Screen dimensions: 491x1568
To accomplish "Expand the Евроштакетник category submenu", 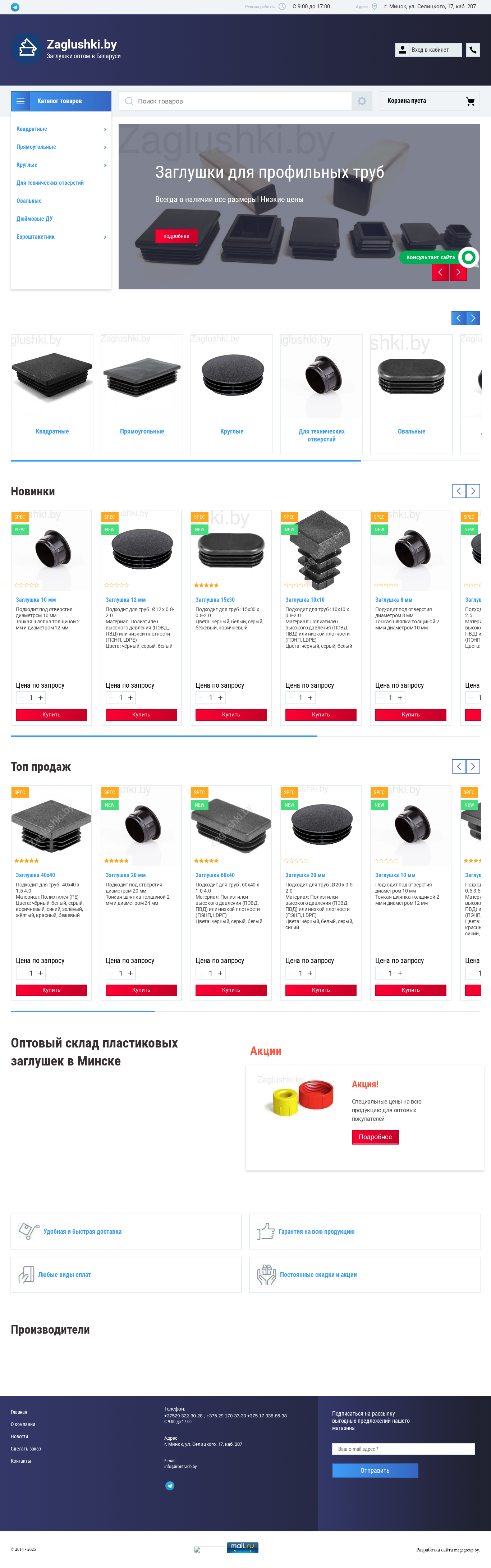I will click(x=105, y=237).
